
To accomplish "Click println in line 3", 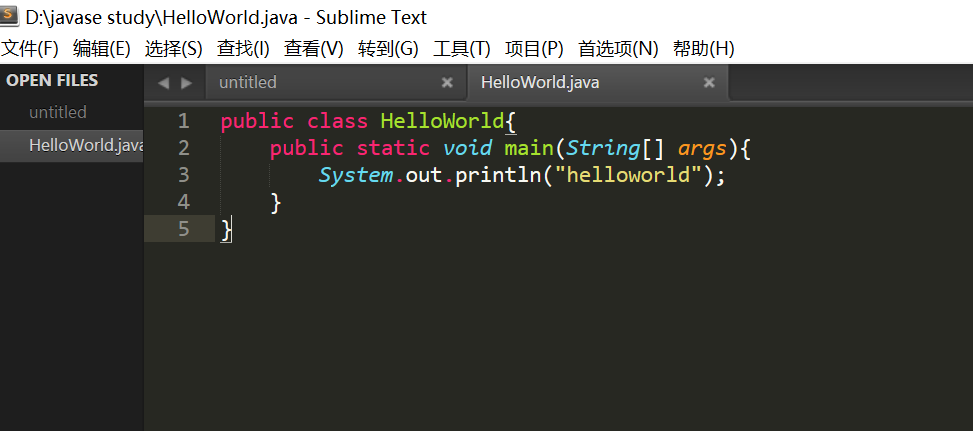I will tap(498, 176).
